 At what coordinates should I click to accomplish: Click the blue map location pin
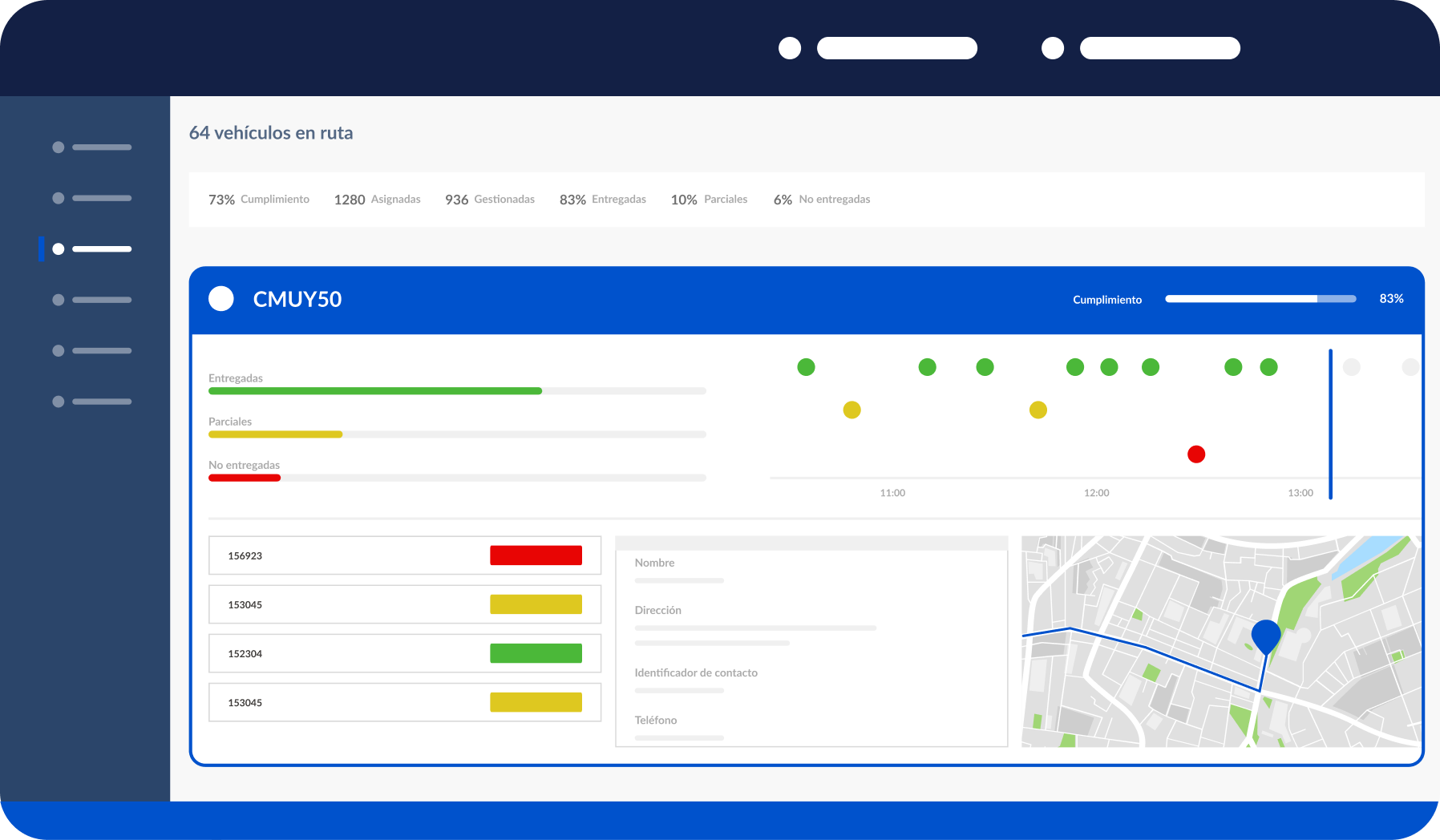pos(1266,636)
